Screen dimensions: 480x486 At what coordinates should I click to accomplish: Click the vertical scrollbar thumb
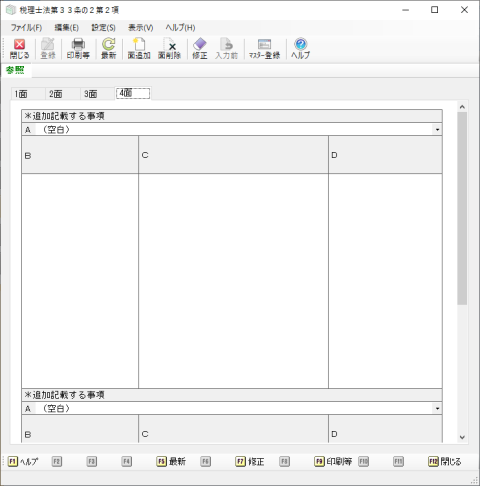click(x=462, y=208)
